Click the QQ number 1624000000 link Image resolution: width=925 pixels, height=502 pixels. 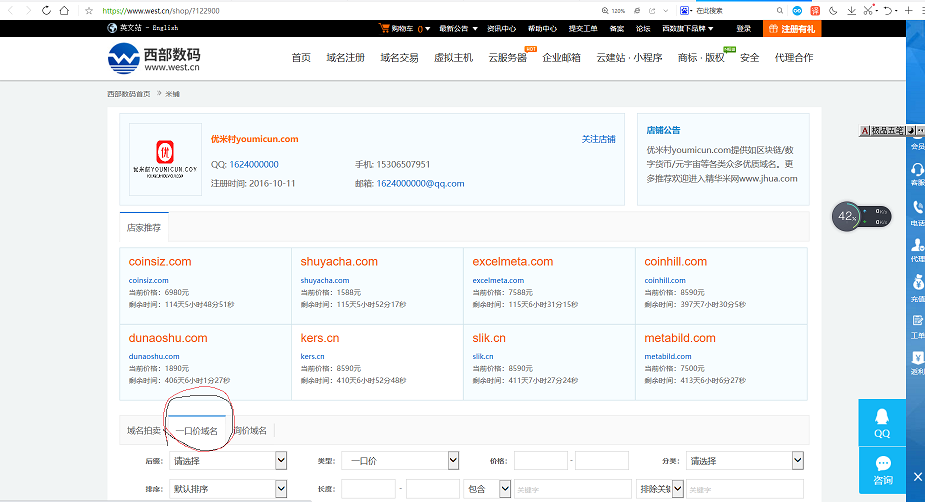[x=254, y=165]
